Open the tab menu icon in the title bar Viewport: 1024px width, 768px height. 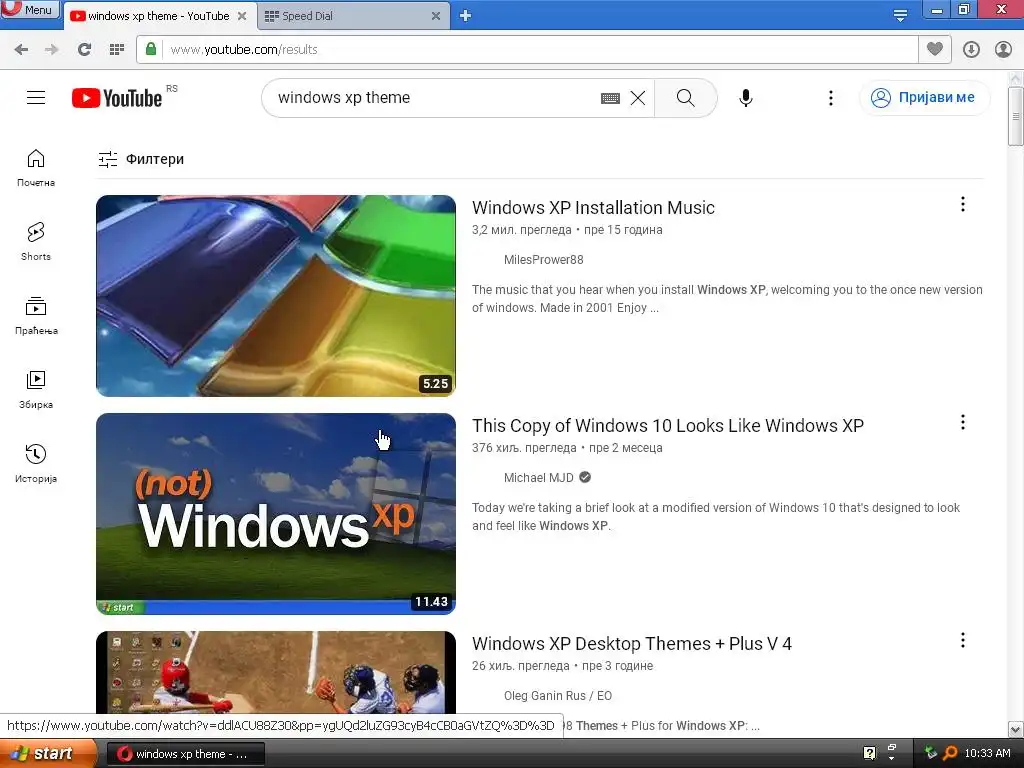tap(900, 16)
